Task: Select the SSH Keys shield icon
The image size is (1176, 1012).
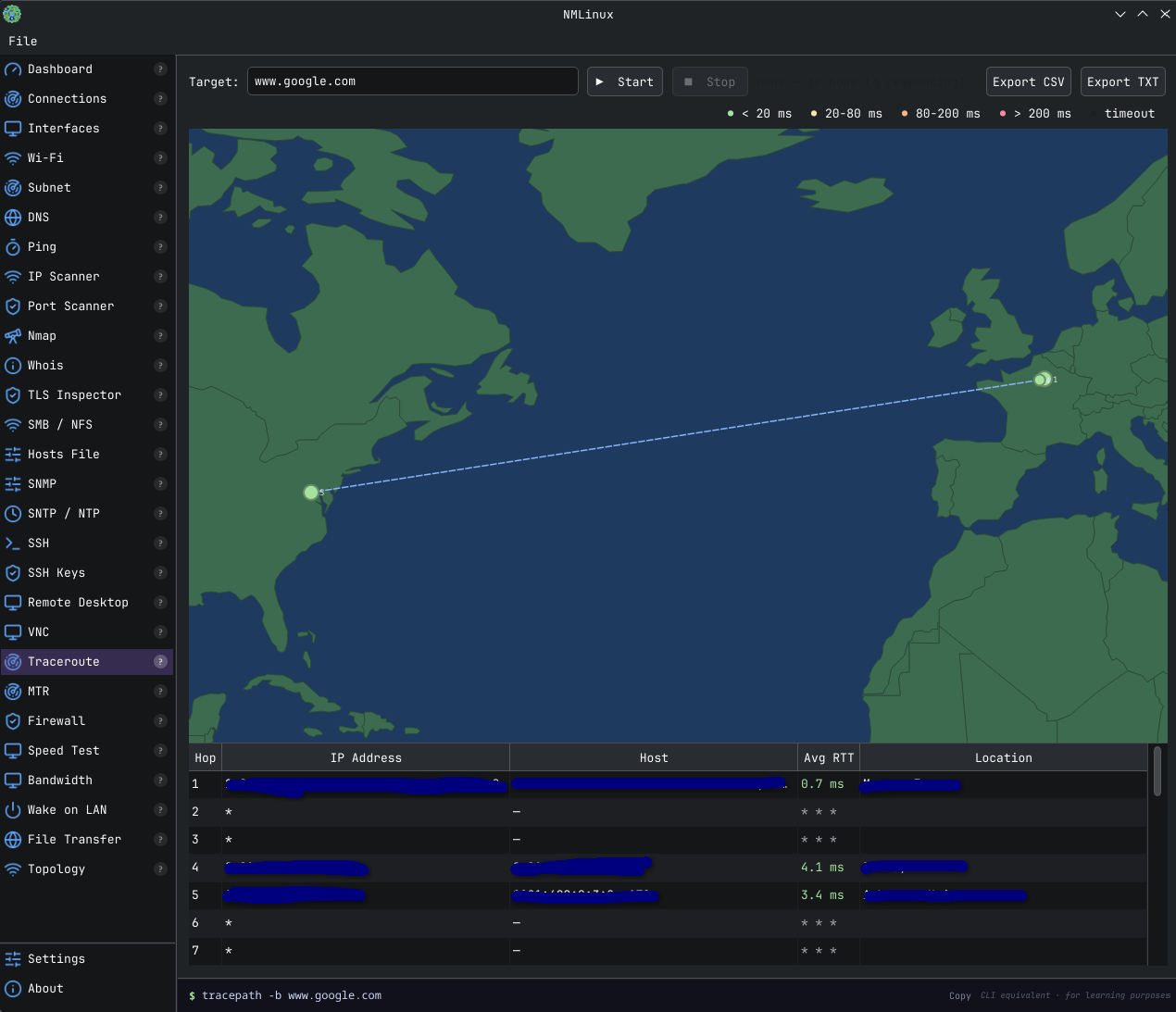Action: pyautogui.click(x=13, y=573)
